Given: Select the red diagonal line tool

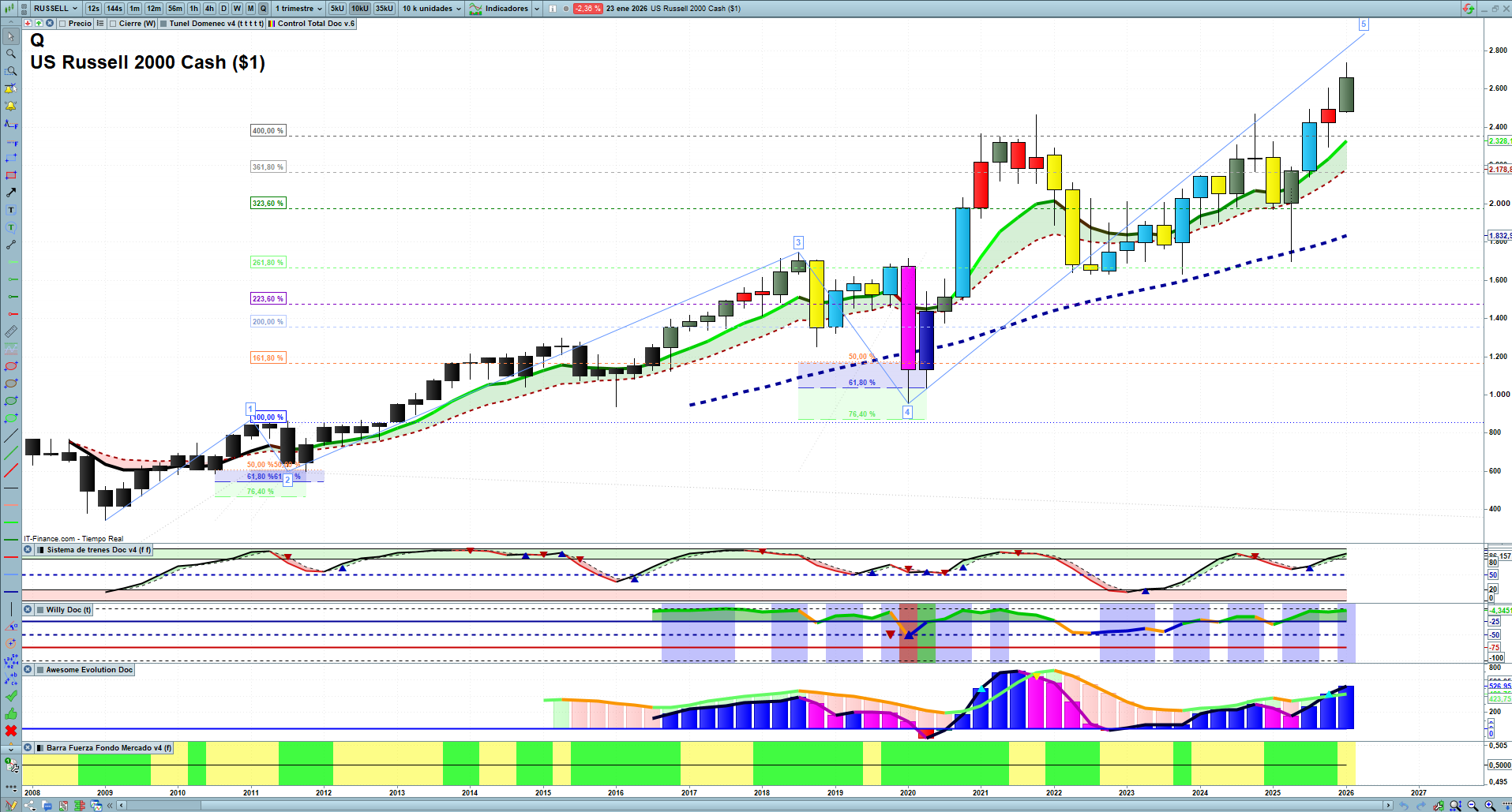Looking at the screenshot, I should (11, 471).
